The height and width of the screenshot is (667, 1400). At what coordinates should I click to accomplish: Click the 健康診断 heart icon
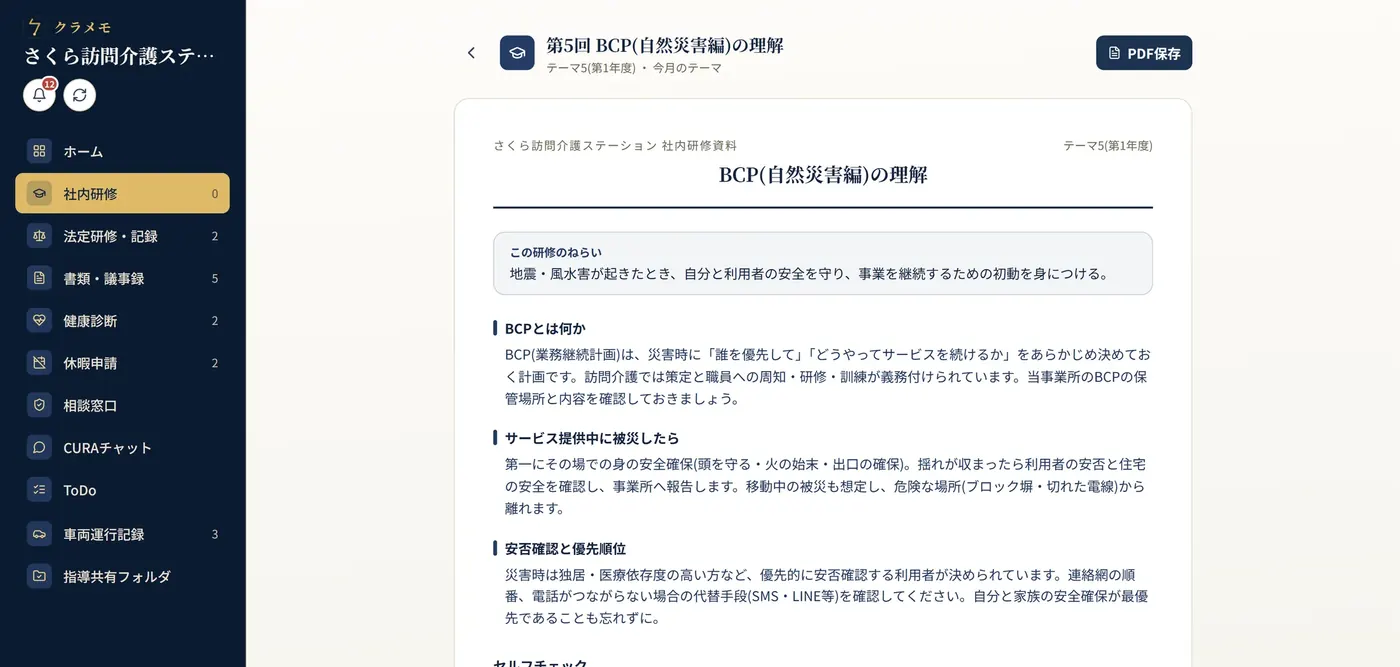coord(39,321)
